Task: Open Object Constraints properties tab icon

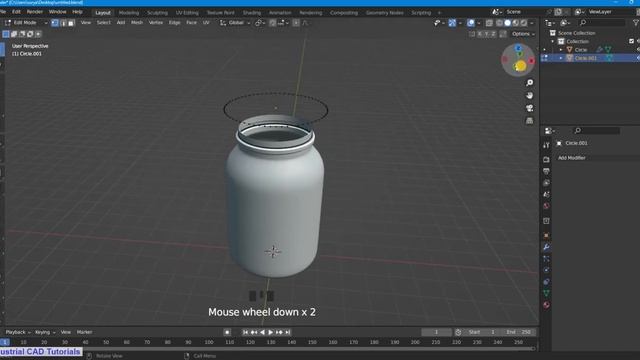Action: [546, 282]
